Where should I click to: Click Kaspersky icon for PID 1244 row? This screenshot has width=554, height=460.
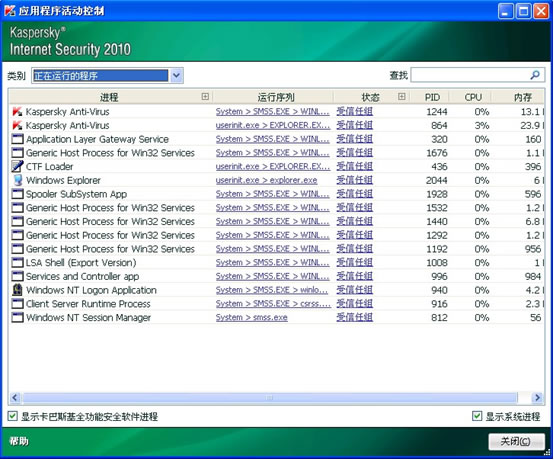tap(17, 112)
